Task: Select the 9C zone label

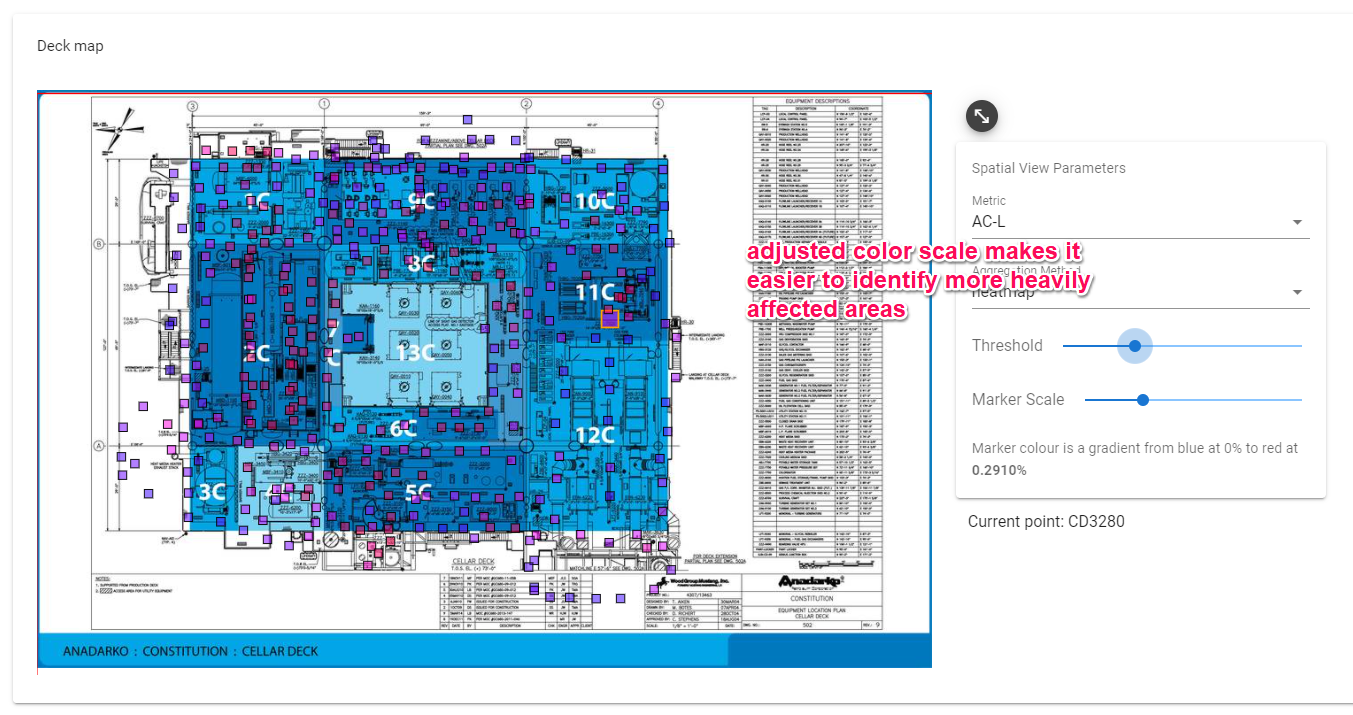Action: pos(422,201)
